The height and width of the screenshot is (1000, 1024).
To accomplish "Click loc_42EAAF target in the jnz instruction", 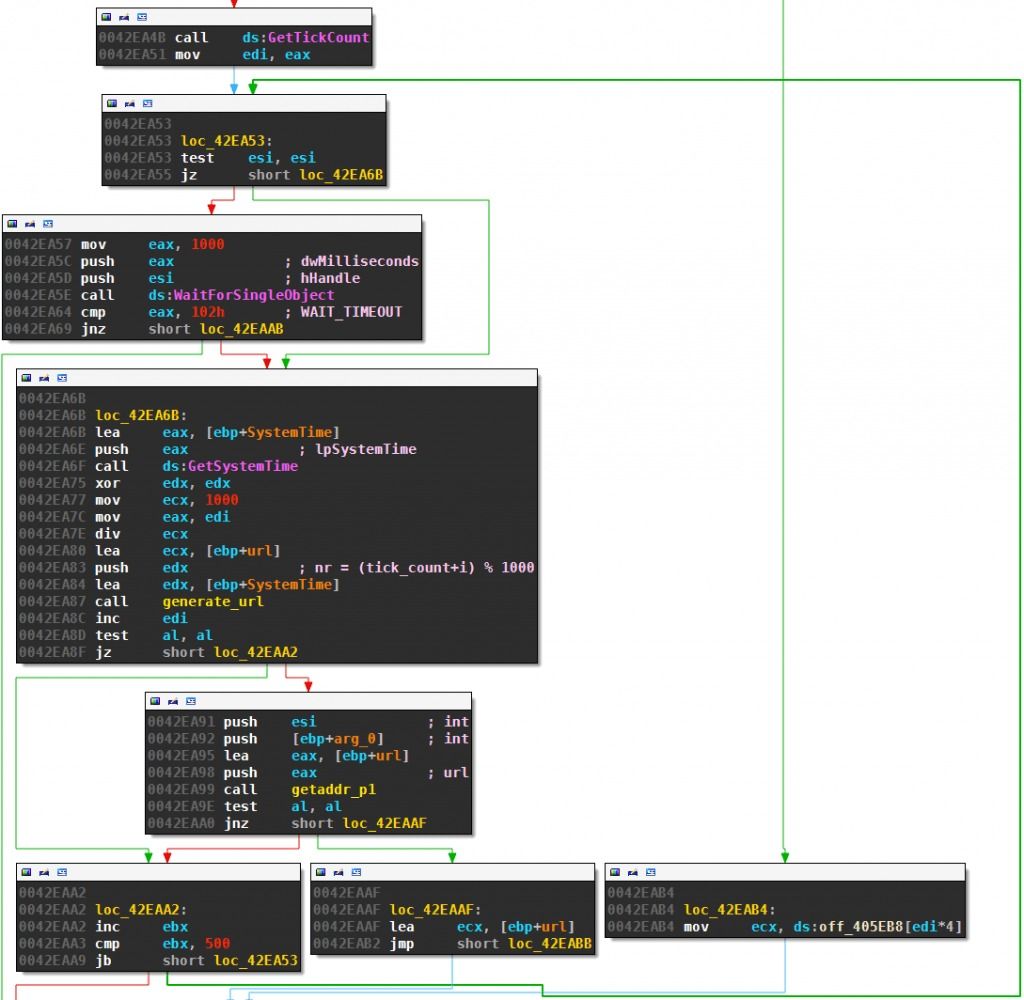I will [x=381, y=823].
